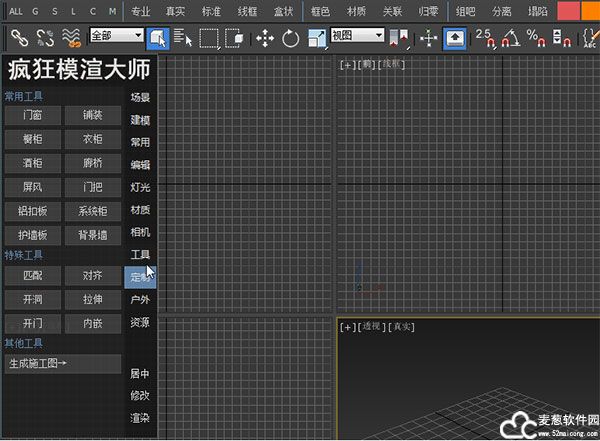Toggle the Window/Crossing selection mode

[x=234, y=38]
